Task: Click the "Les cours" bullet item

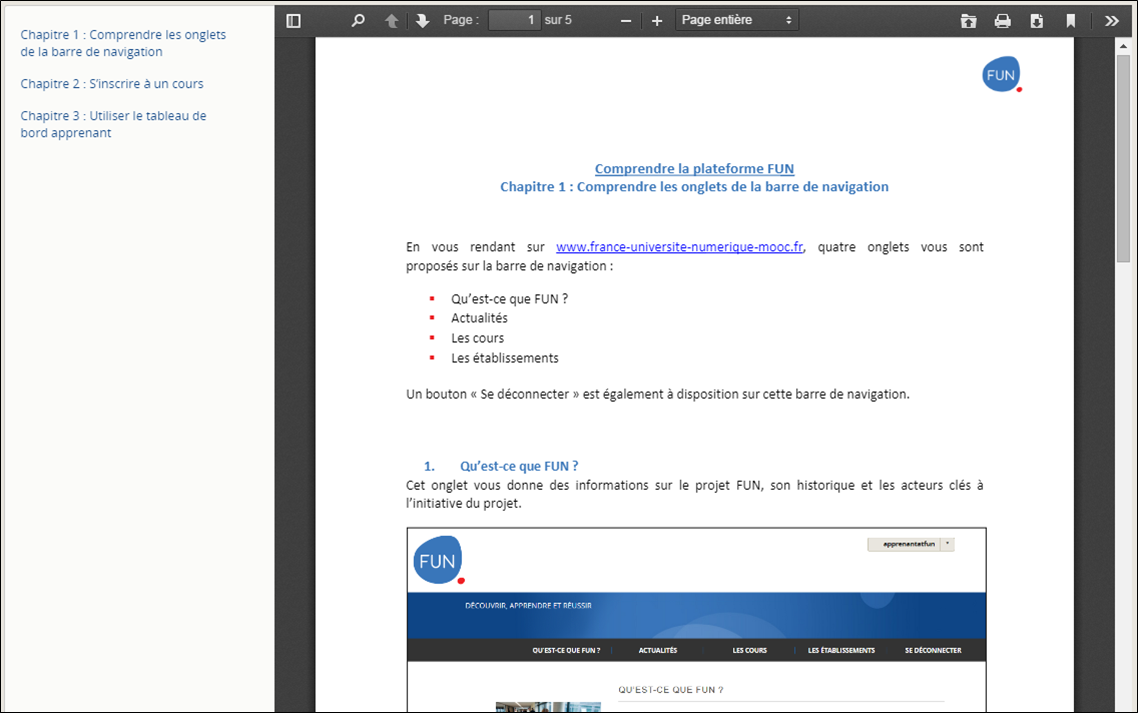Action: click(x=478, y=338)
